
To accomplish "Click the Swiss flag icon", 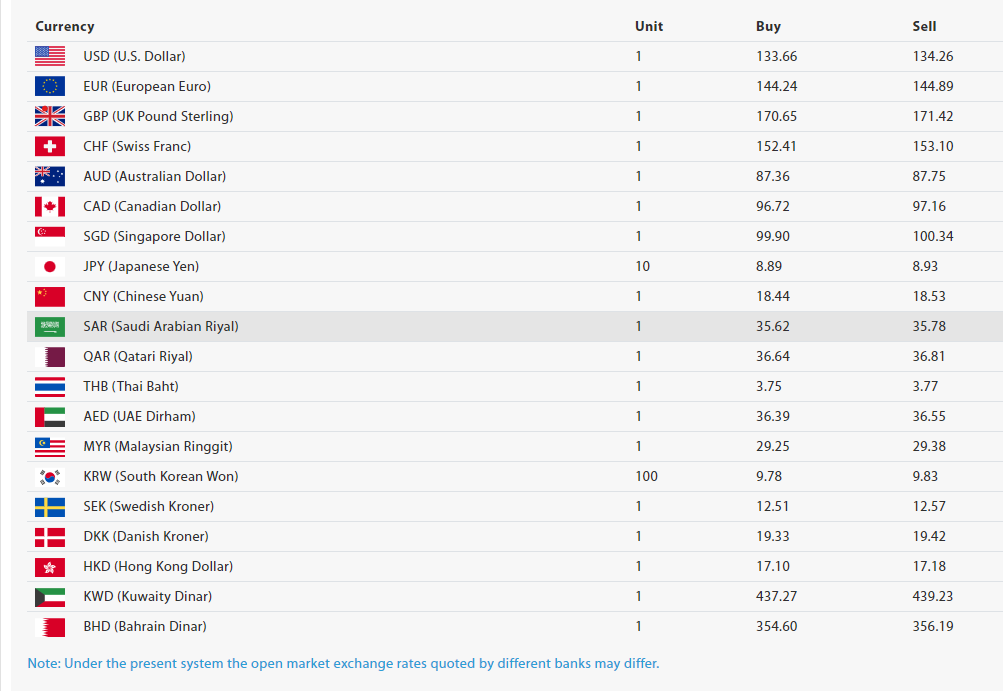I will (x=50, y=146).
